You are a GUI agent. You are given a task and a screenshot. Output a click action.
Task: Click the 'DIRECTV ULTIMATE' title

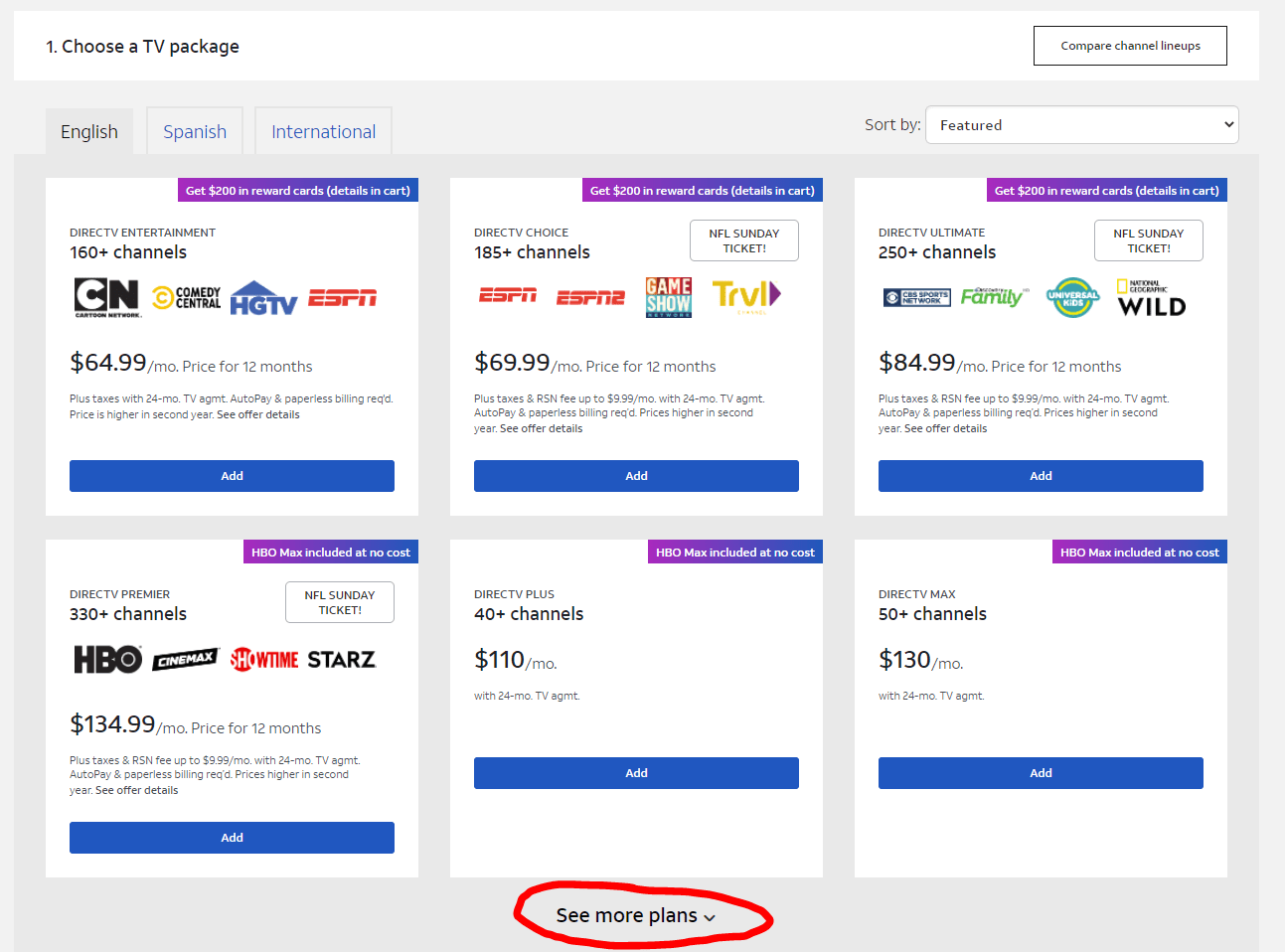point(931,233)
